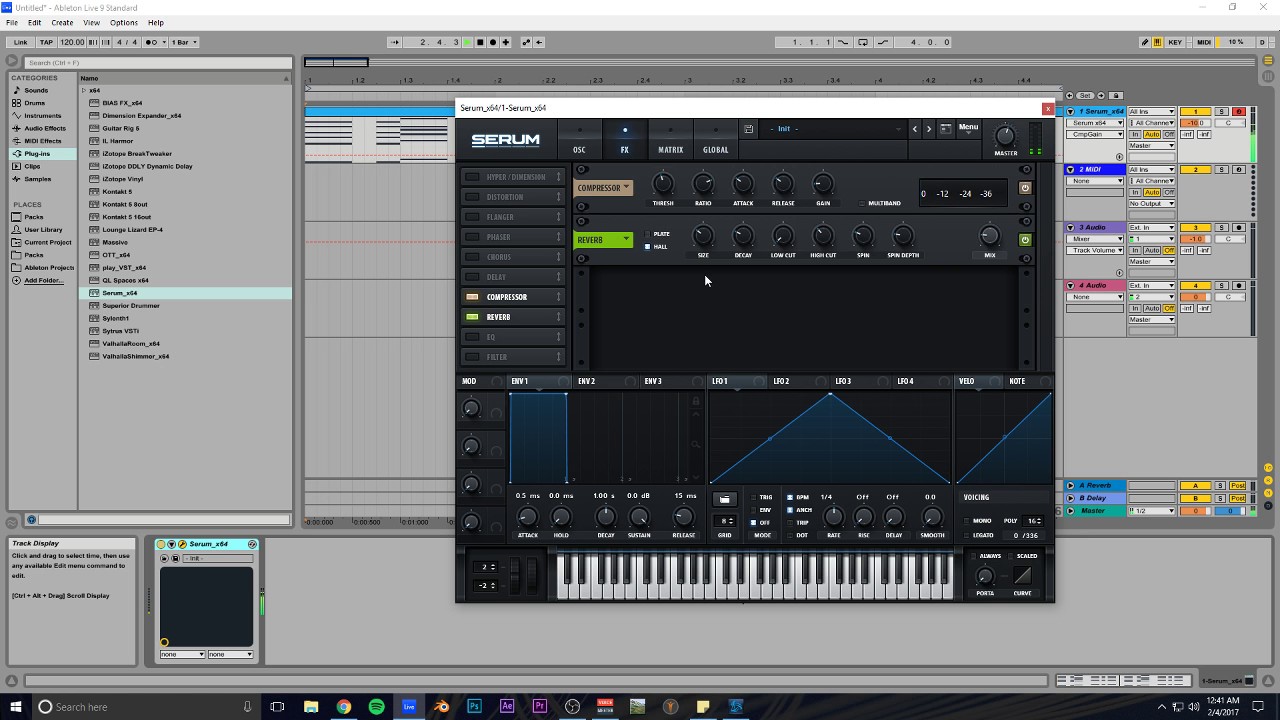
Task: Enable the Multiband checkbox in Compressor
Action: [x=862, y=203]
